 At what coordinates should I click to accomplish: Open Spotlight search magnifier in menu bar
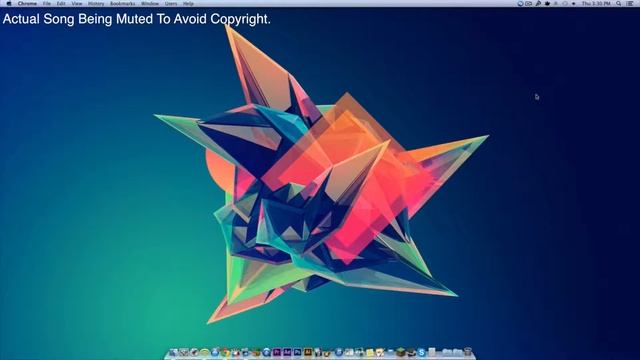[619, 3]
